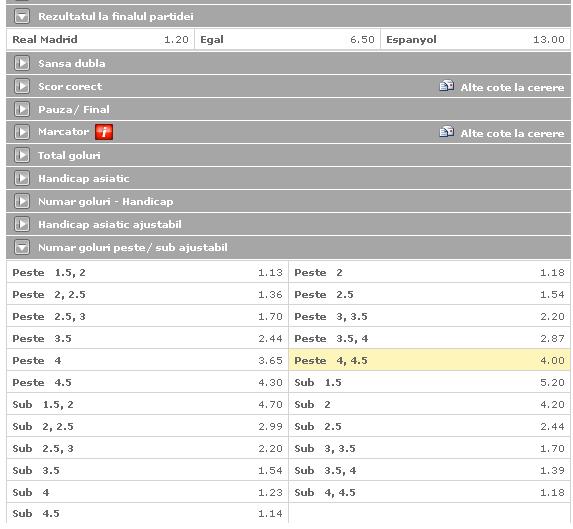
Task: Select Peste 4 odds 3.65
Action: [148, 360]
